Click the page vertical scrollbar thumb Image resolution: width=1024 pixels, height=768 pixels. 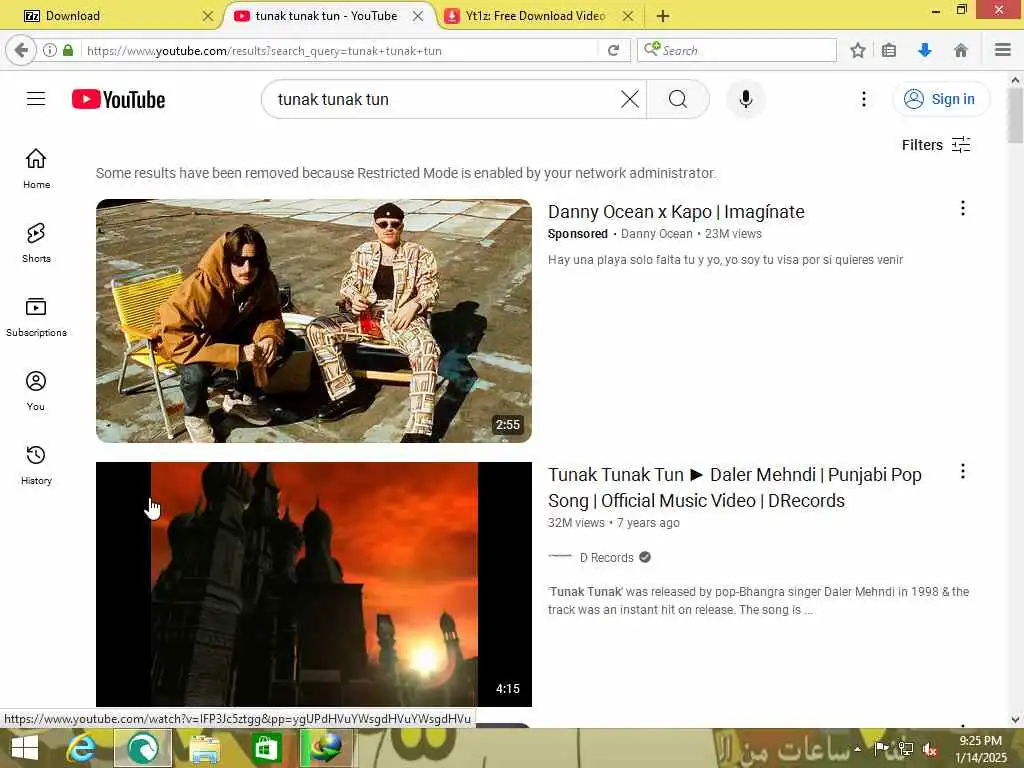(x=1014, y=114)
